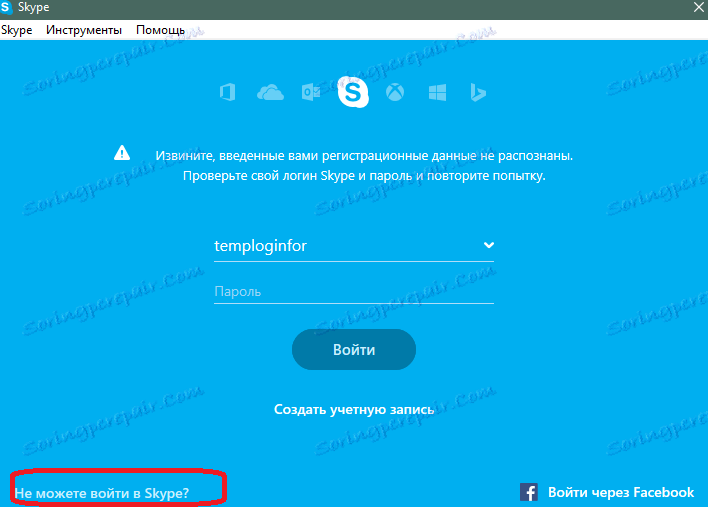
Task: Click the Bing icon
Action: point(478,93)
